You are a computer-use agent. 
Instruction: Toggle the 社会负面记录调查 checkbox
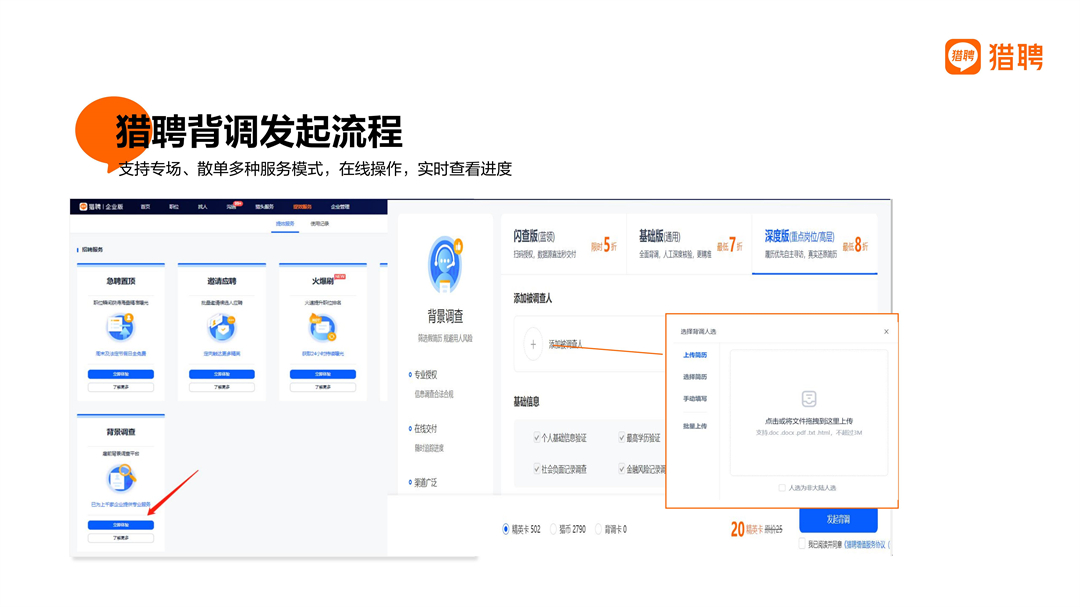[x=537, y=469]
